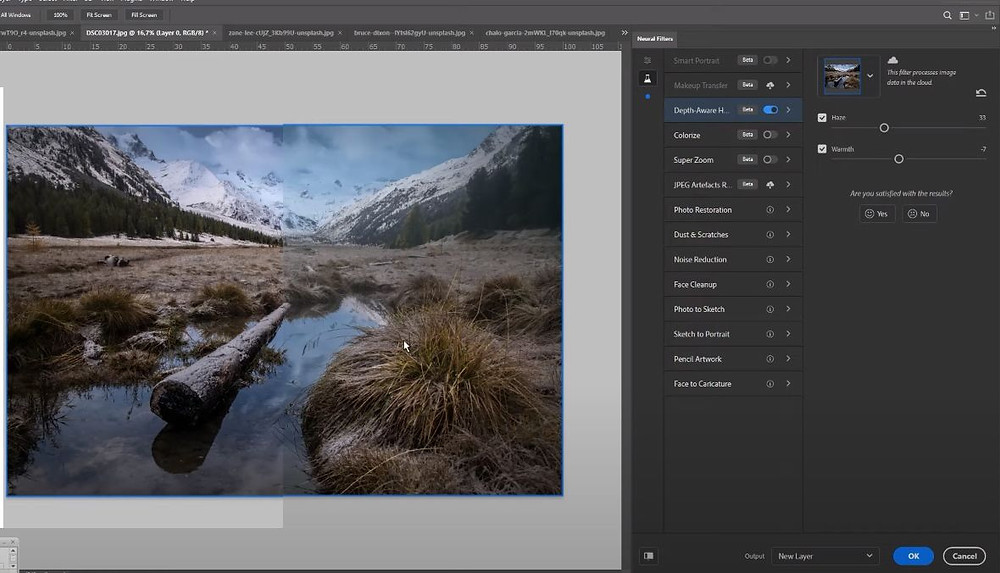
Task: Open the preview thumbnail dropdown arrow
Action: 870,75
